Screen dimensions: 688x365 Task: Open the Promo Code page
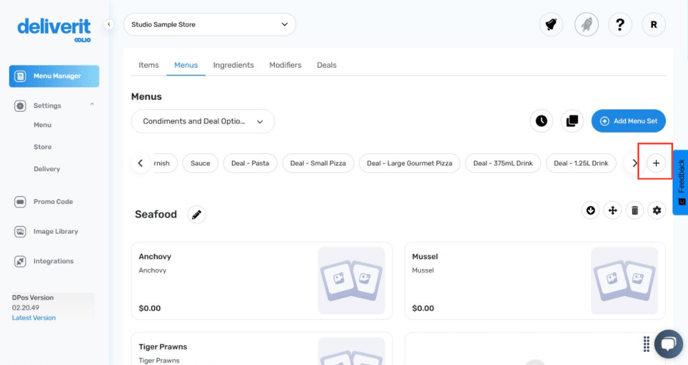53,202
